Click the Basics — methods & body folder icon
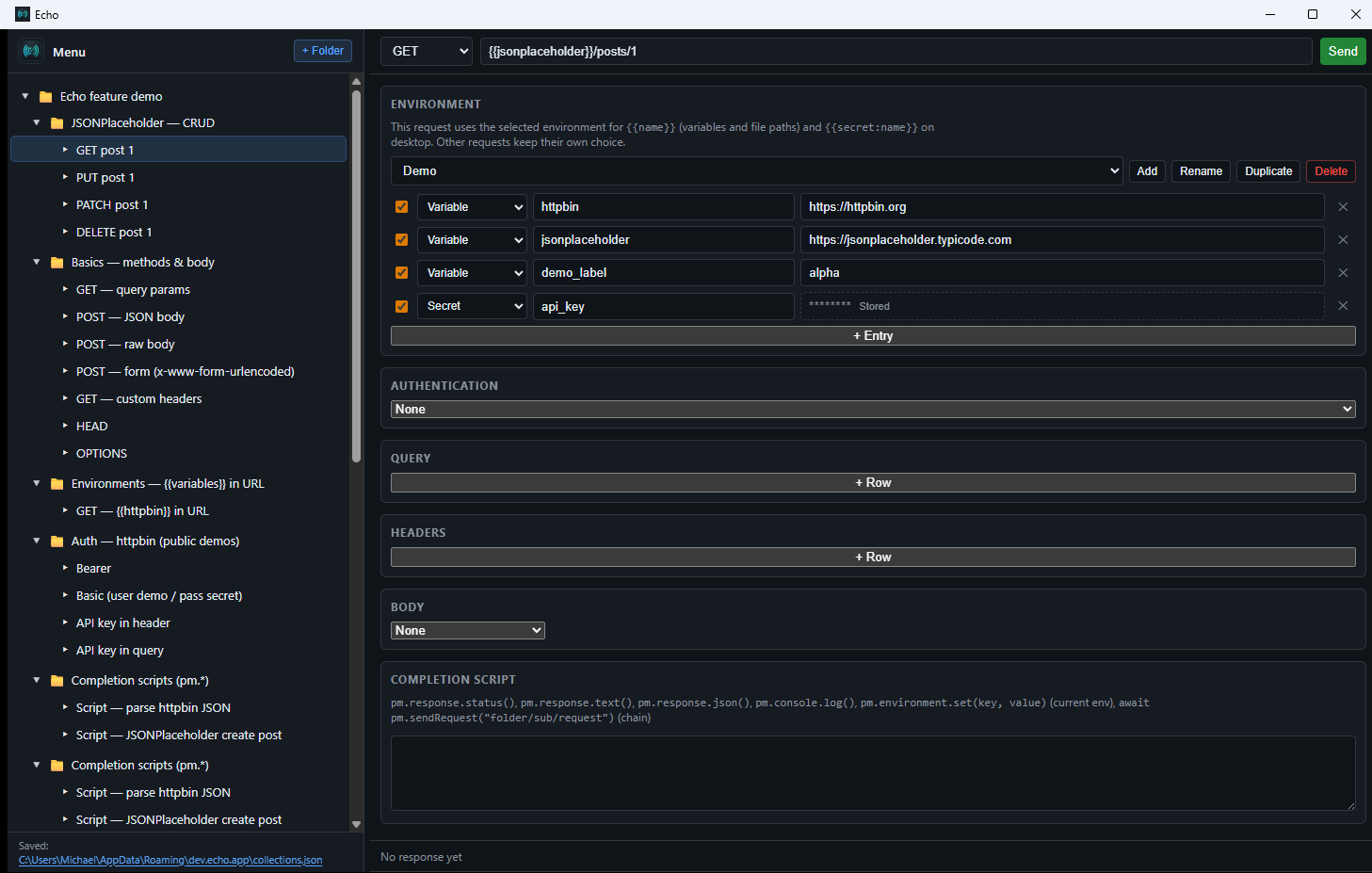 pyautogui.click(x=56, y=263)
